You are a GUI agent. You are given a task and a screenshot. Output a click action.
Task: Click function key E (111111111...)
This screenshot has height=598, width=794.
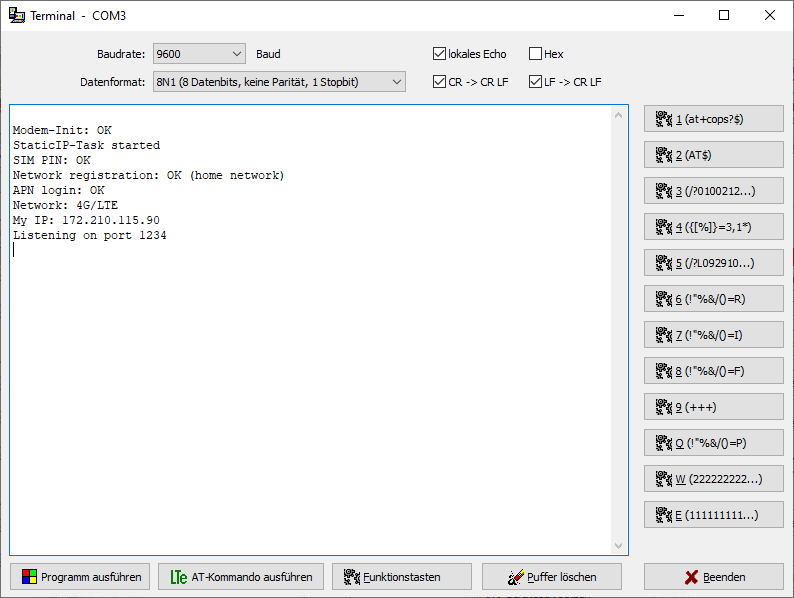pos(713,514)
